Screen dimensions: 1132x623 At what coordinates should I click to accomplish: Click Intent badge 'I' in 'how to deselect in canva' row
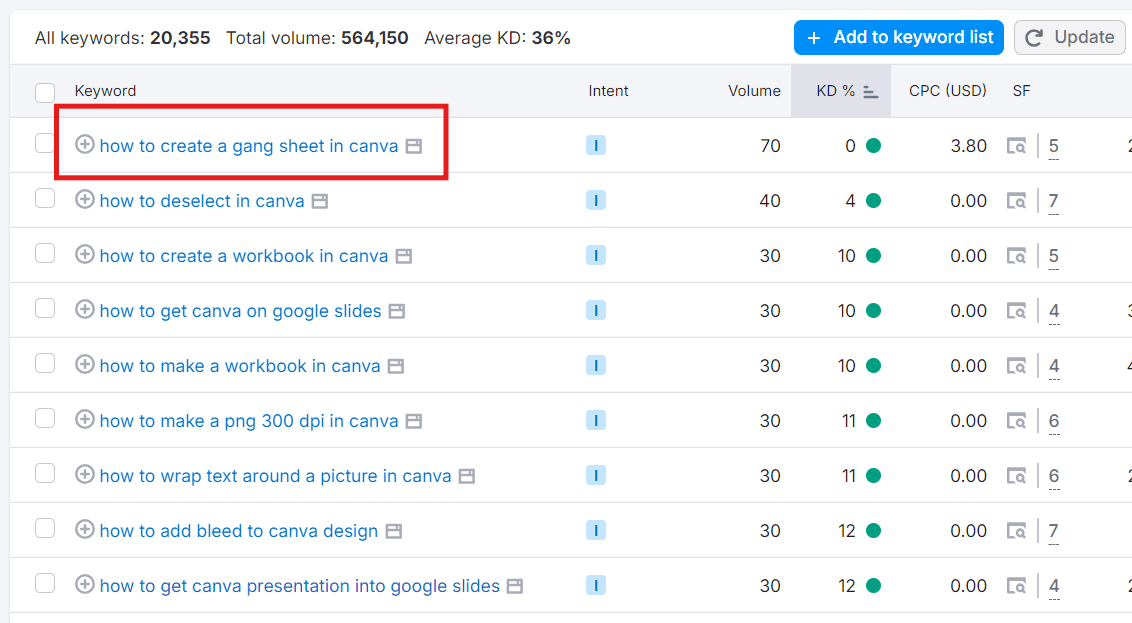pyautogui.click(x=596, y=201)
